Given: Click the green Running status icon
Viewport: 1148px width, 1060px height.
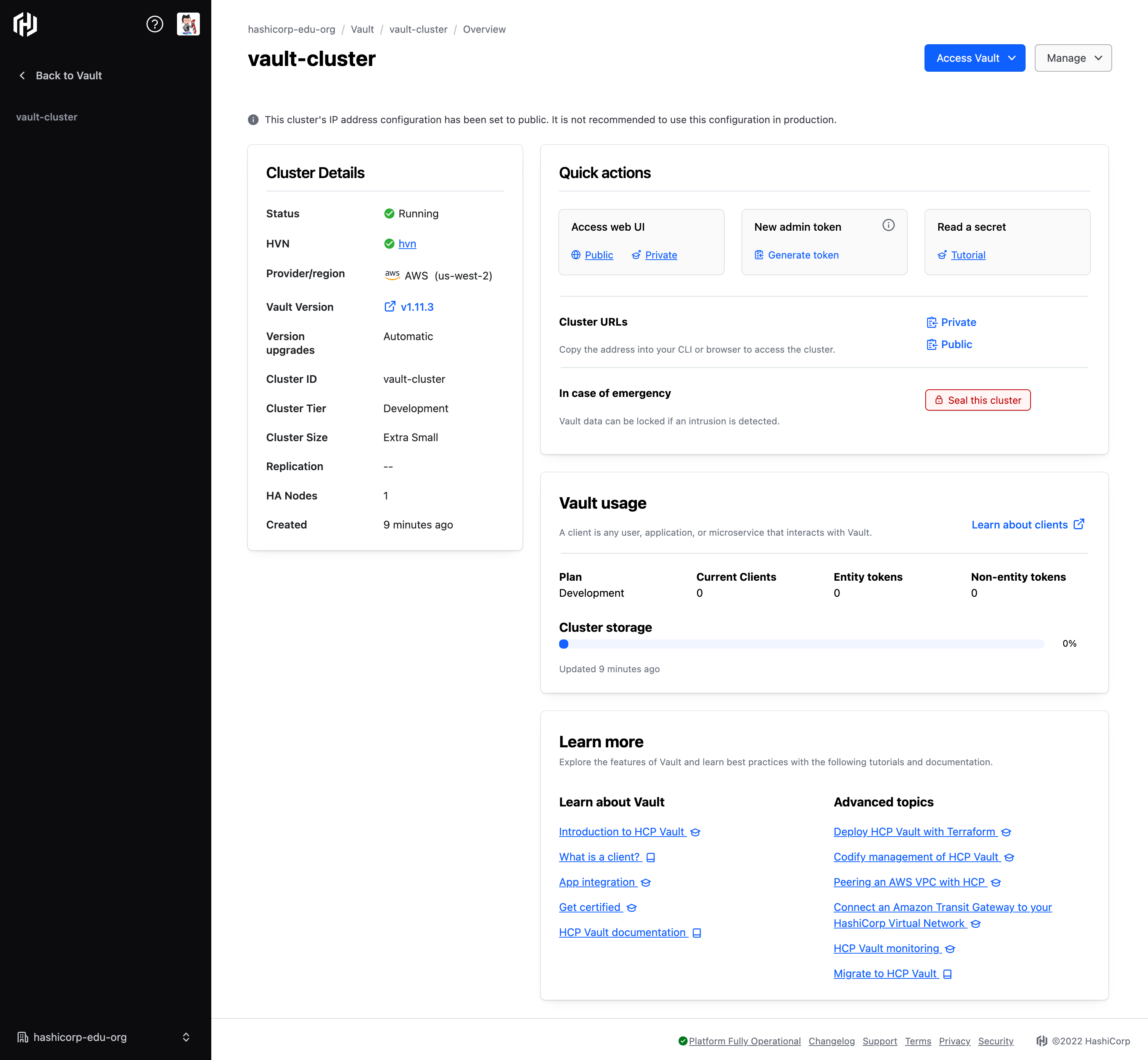Looking at the screenshot, I should [389, 214].
